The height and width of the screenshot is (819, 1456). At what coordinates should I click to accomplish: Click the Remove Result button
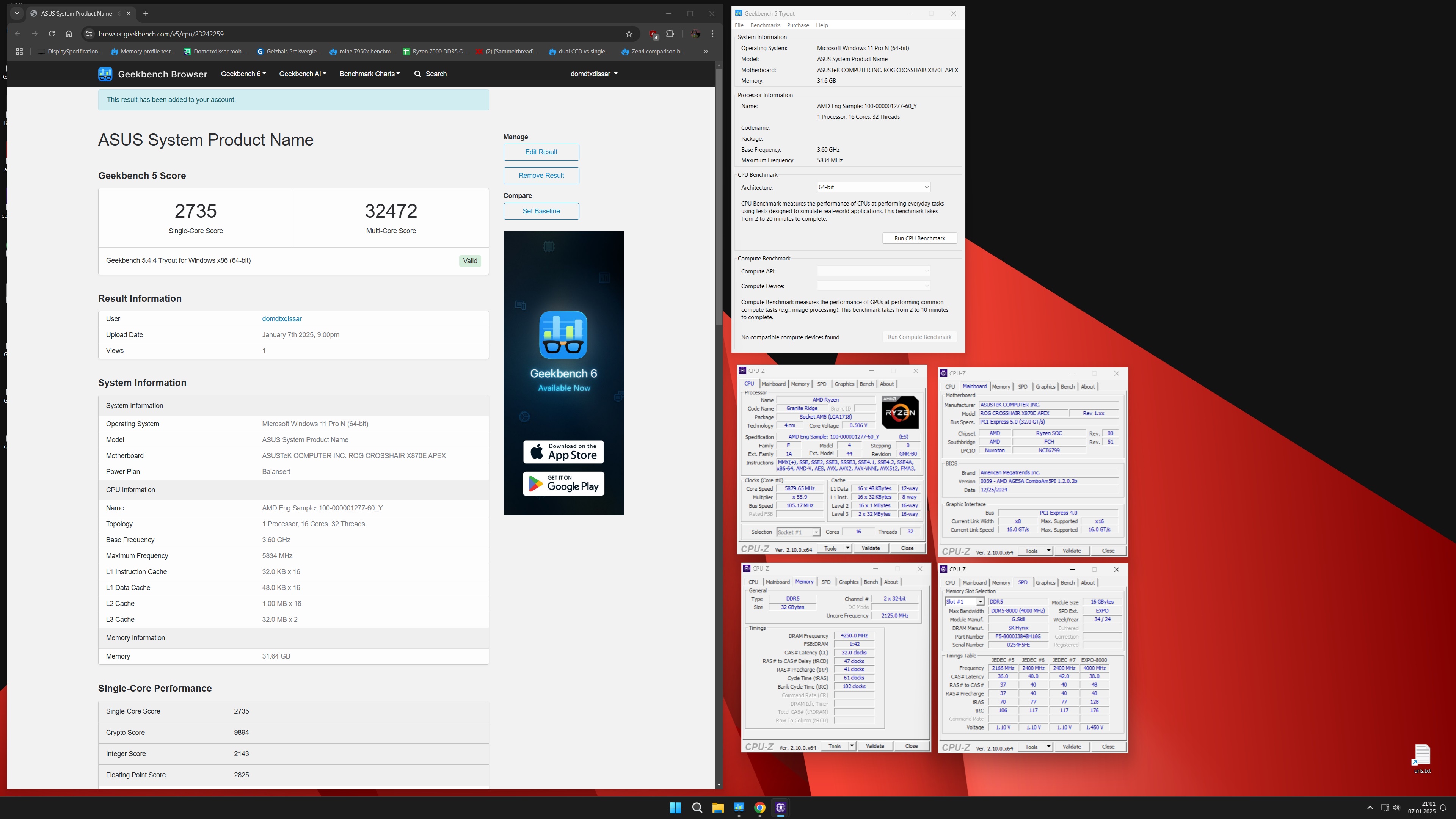[x=541, y=175]
